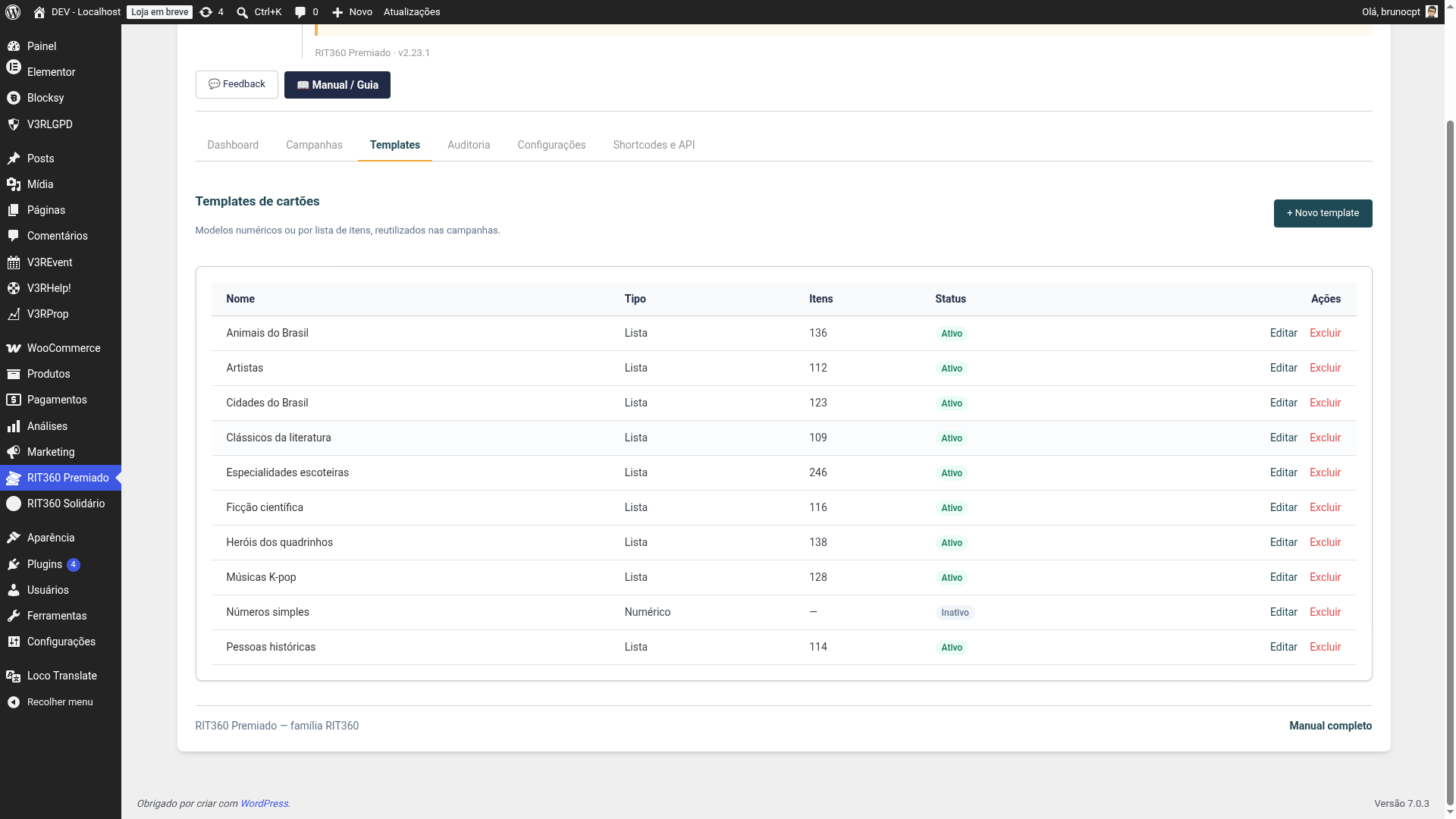Open WooCommerce icon in sidebar
Viewport: 1456px width, 819px height.
pos(14,348)
